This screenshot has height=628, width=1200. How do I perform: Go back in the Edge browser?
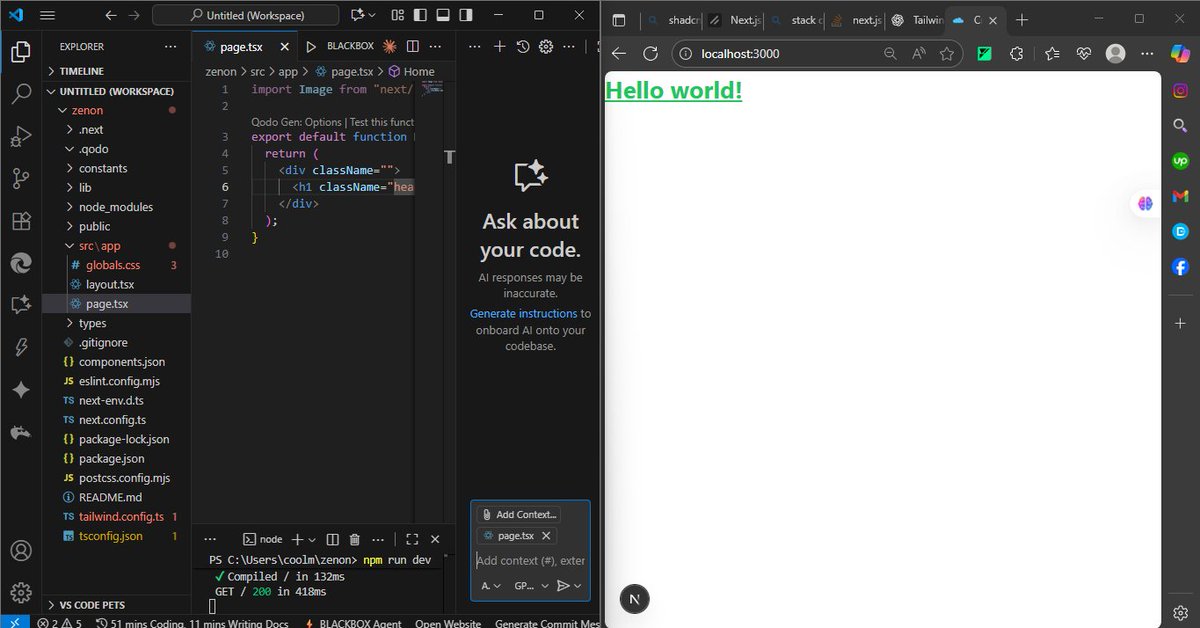[x=619, y=54]
